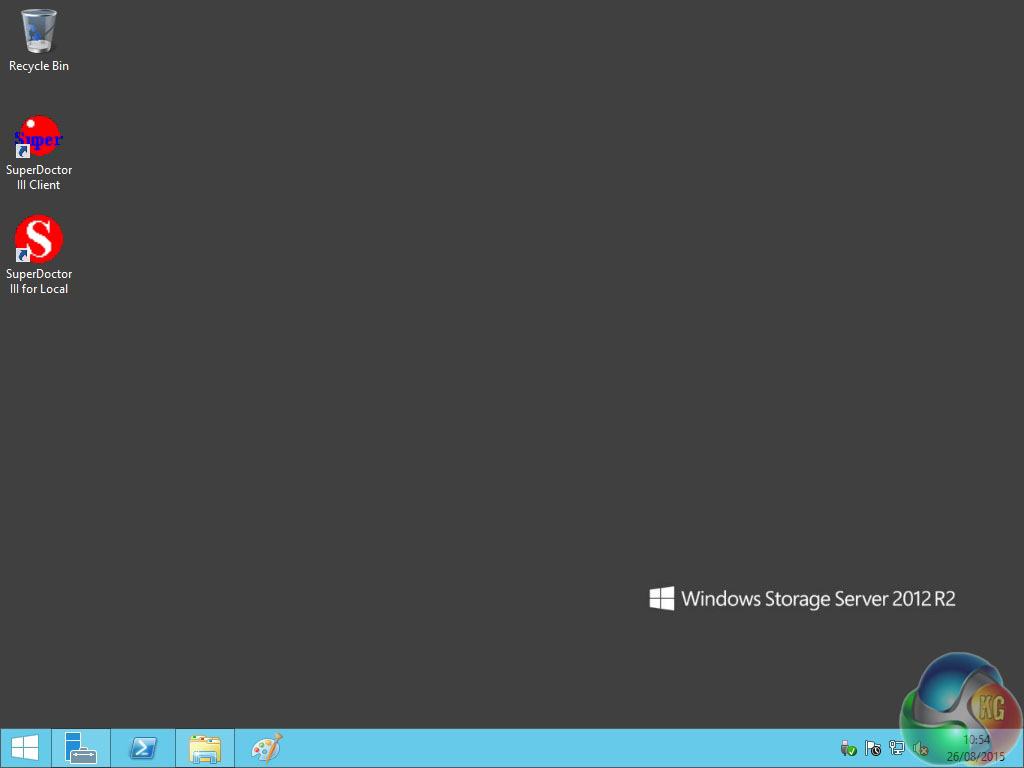Open File Explorer from the taskbar
Viewport: 1024px width, 768px height.
(205, 748)
